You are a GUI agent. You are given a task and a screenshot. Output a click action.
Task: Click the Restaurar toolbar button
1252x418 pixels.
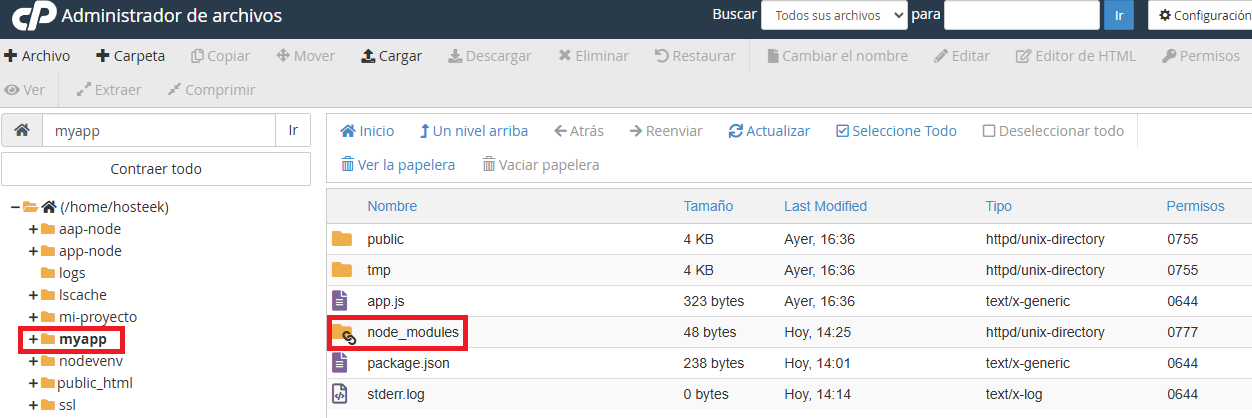click(x=695, y=56)
